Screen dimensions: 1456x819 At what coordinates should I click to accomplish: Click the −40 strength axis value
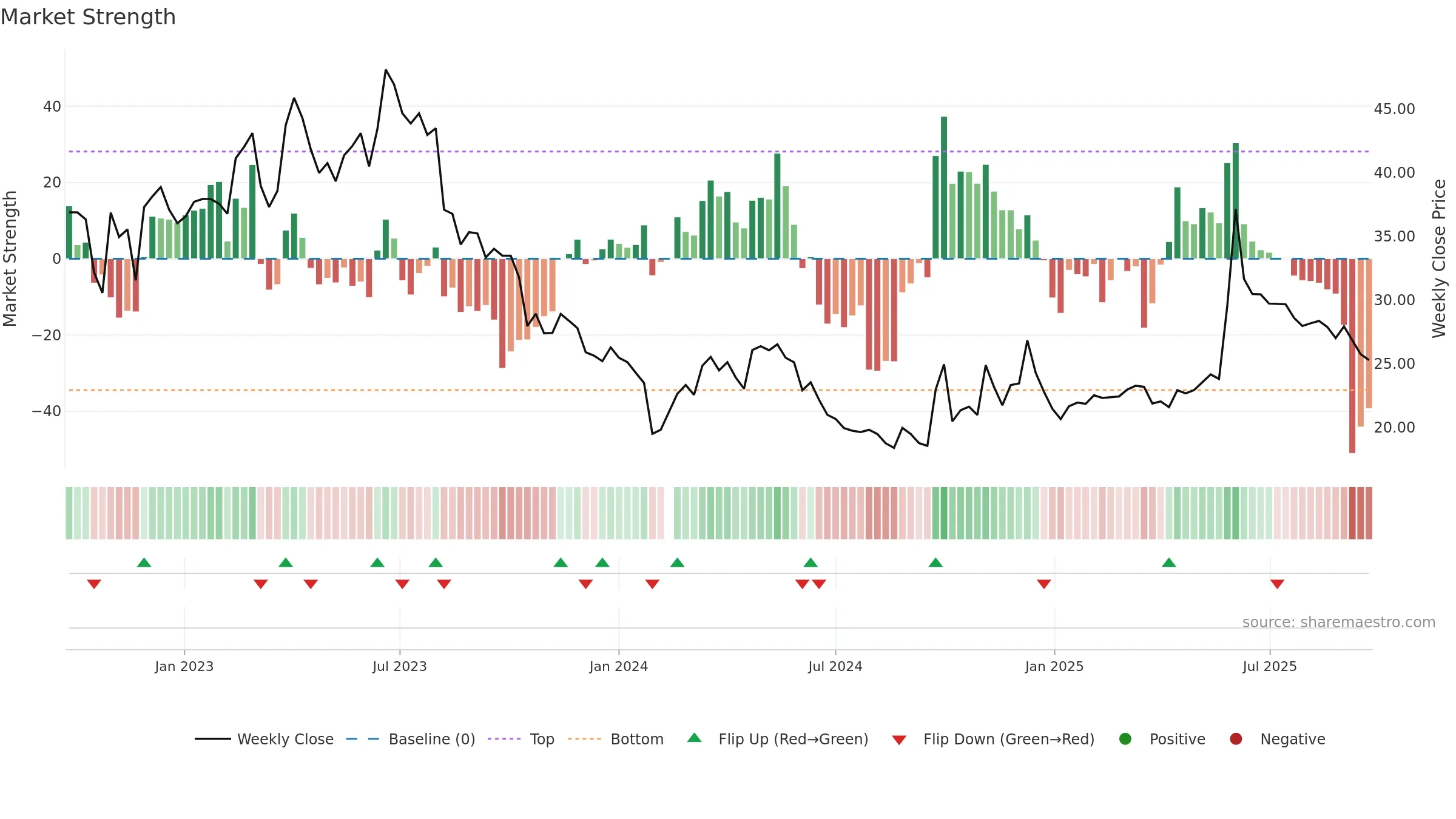coord(47,411)
